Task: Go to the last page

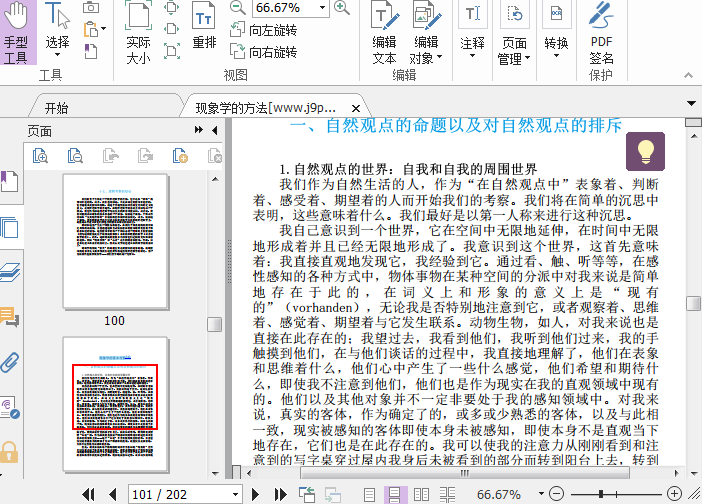Action: click(281, 494)
